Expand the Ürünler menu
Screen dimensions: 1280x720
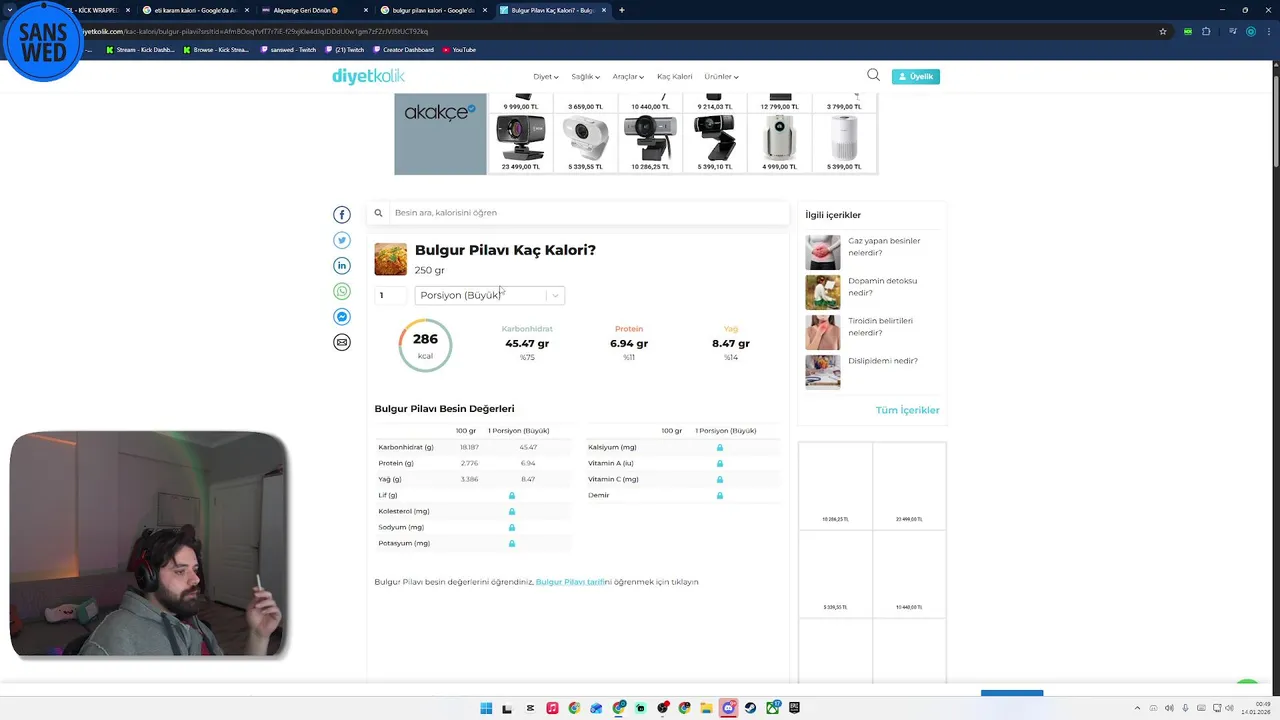pyautogui.click(x=721, y=76)
